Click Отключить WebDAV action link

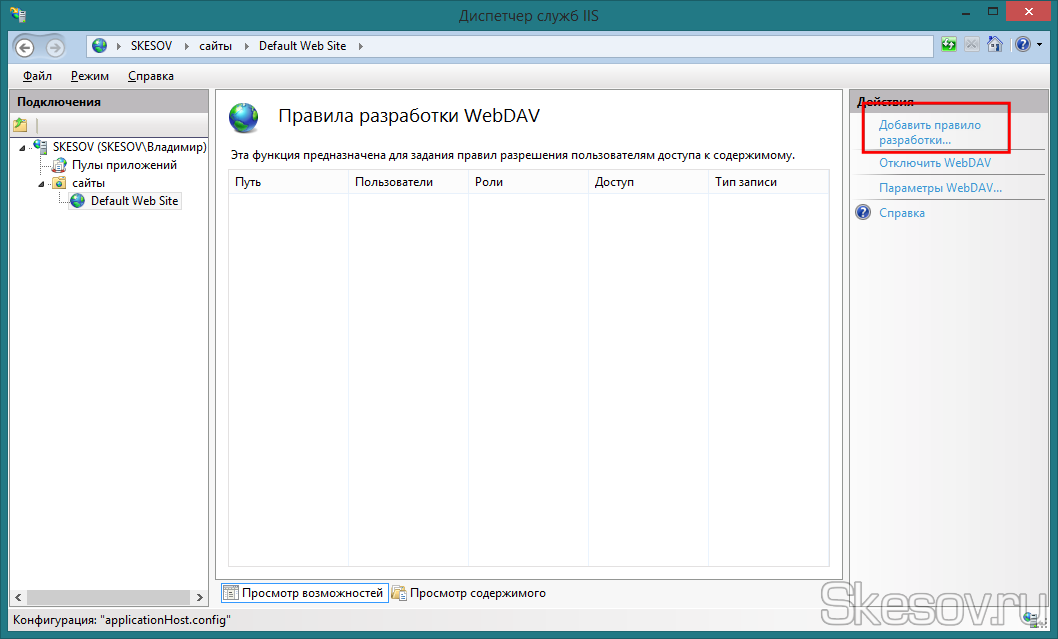[x=934, y=163]
